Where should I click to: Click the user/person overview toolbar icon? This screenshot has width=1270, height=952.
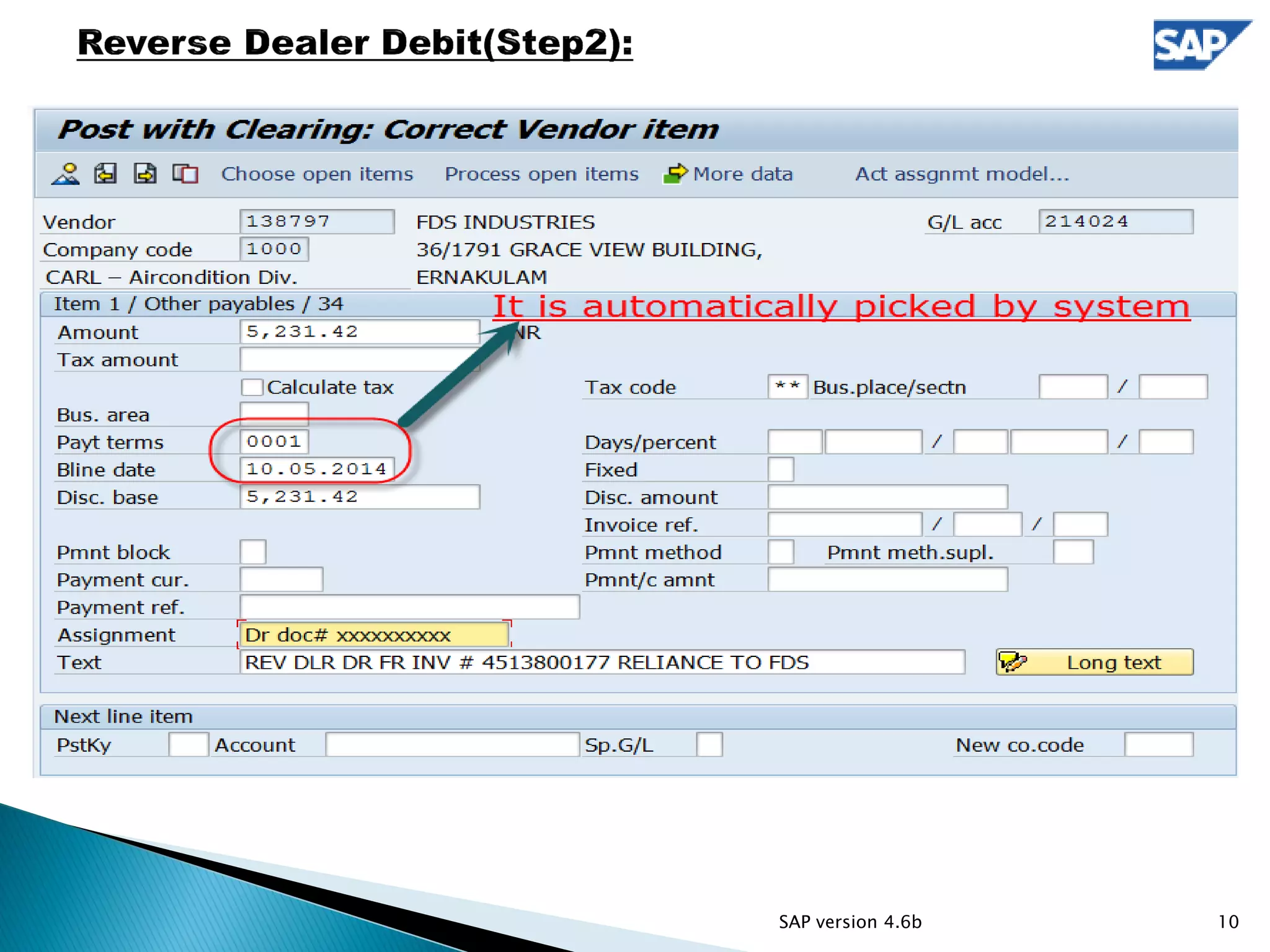point(66,174)
